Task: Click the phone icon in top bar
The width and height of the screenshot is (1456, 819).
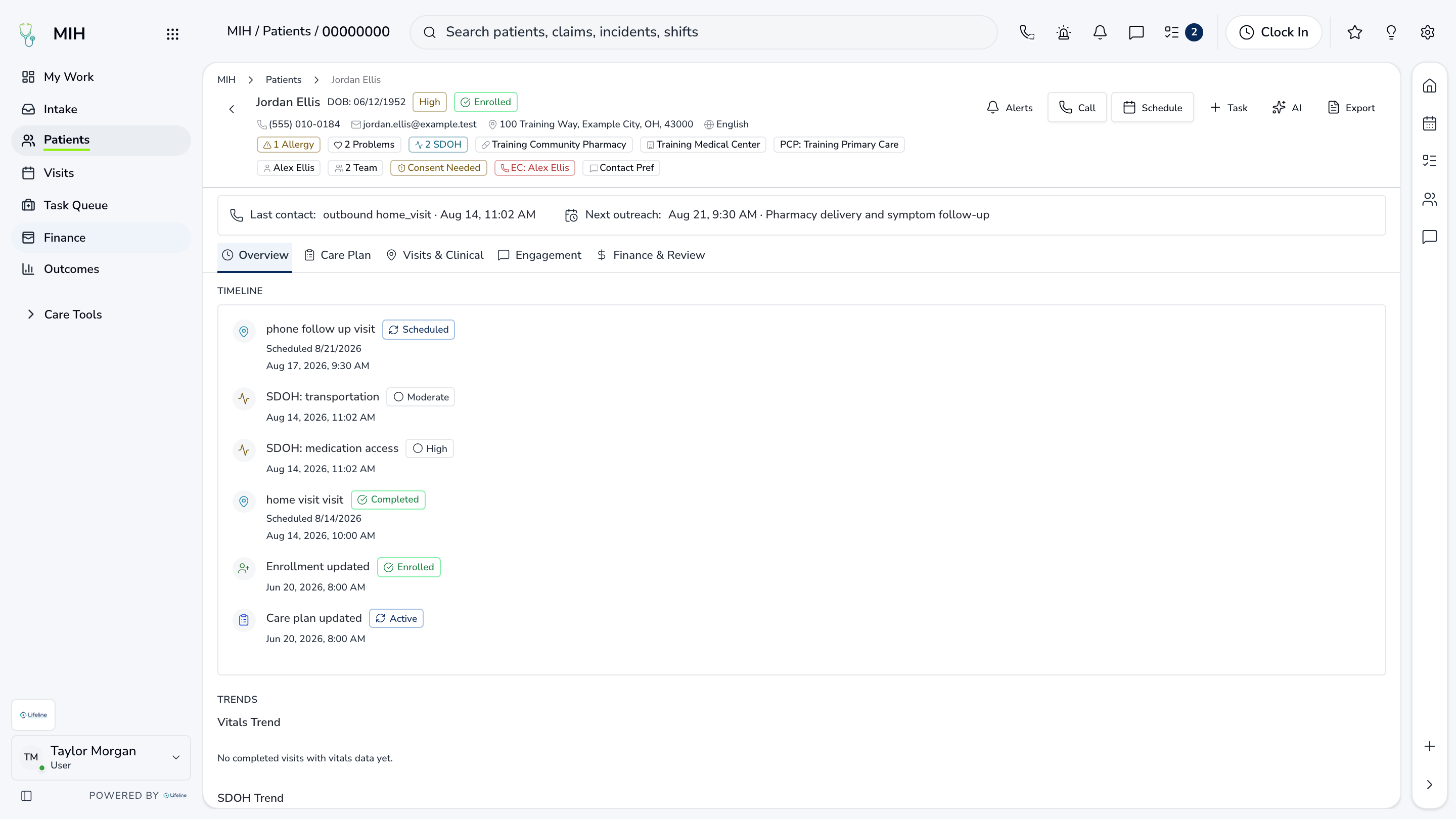Action: pos(1027,32)
